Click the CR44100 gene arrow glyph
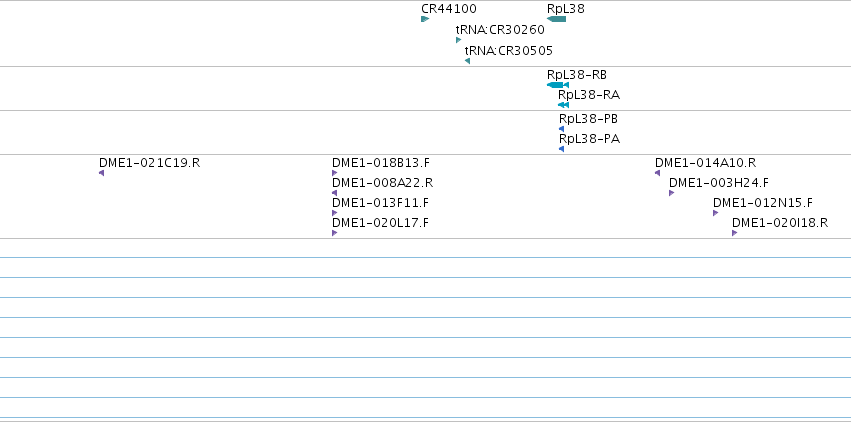The height and width of the screenshot is (422, 851). pyautogui.click(x=425, y=19)
